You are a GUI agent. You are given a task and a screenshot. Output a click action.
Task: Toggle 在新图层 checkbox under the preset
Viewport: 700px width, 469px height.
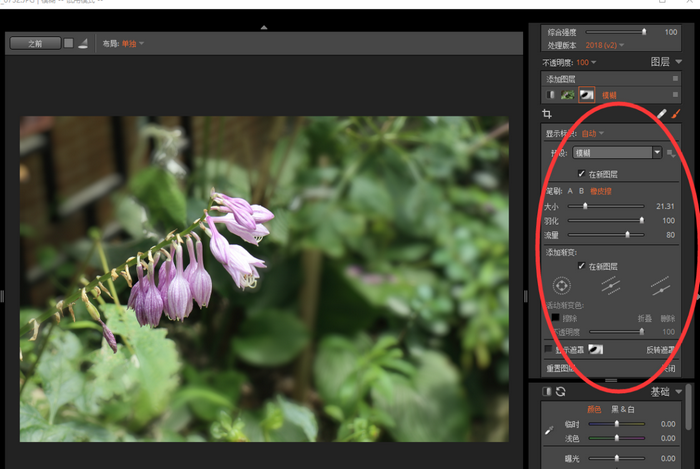[582, 173]
